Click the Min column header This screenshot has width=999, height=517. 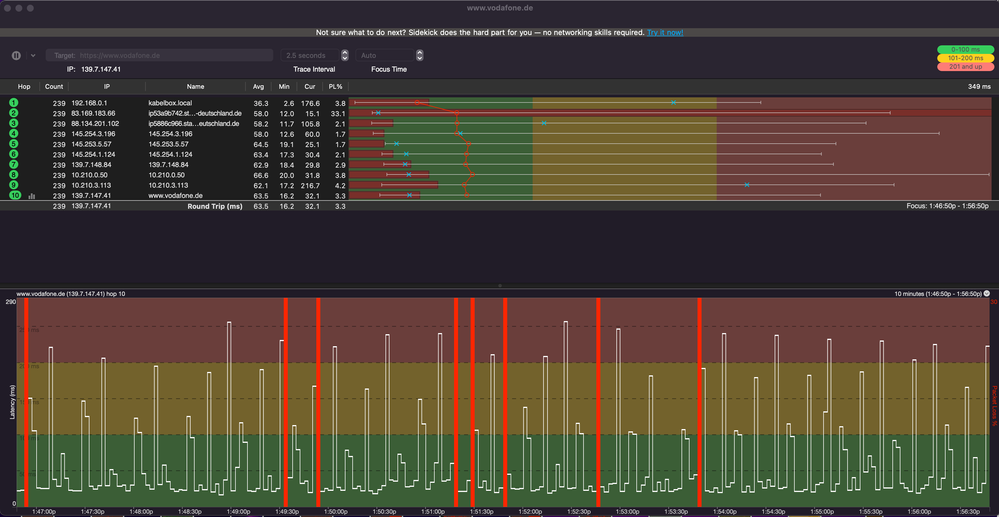[284, 86]
